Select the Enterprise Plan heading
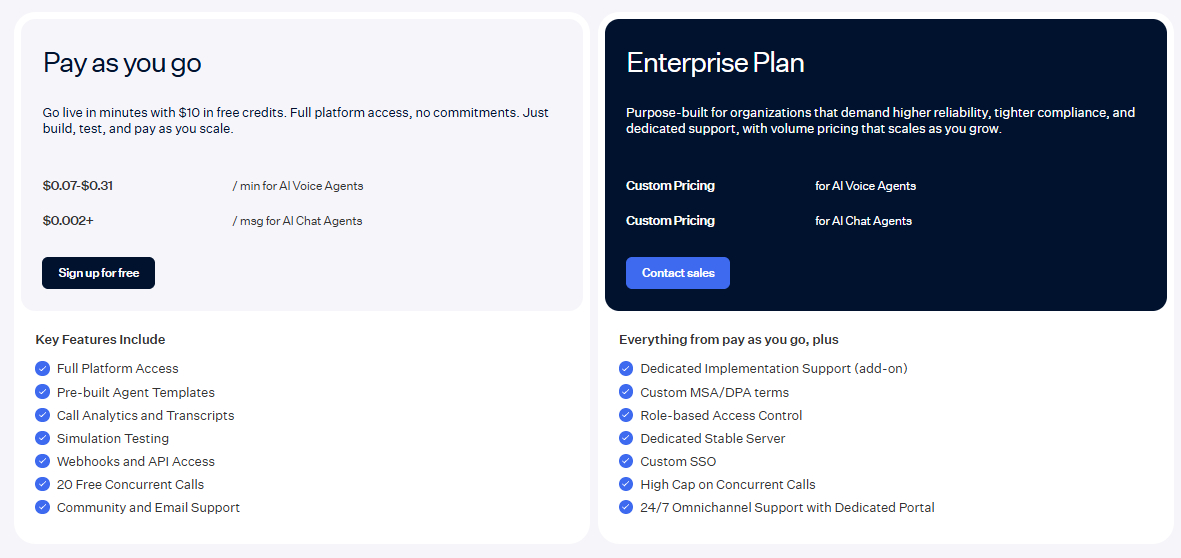The width and height of the screenshot is (1181, 558). (x=716, y=63)
